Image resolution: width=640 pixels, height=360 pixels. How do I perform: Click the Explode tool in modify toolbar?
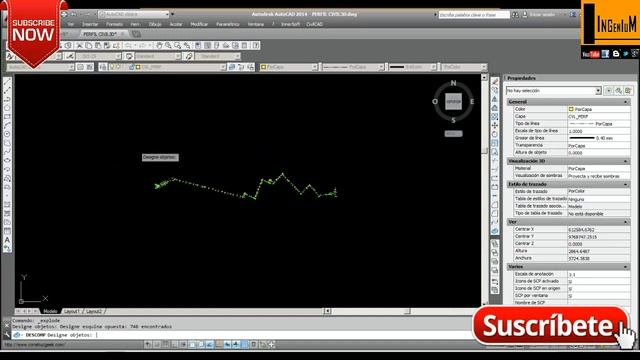(x=495, y=231)
